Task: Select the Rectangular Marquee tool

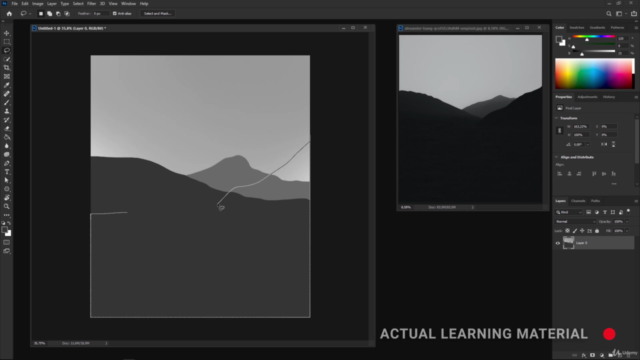Action: tap(7, 42)
